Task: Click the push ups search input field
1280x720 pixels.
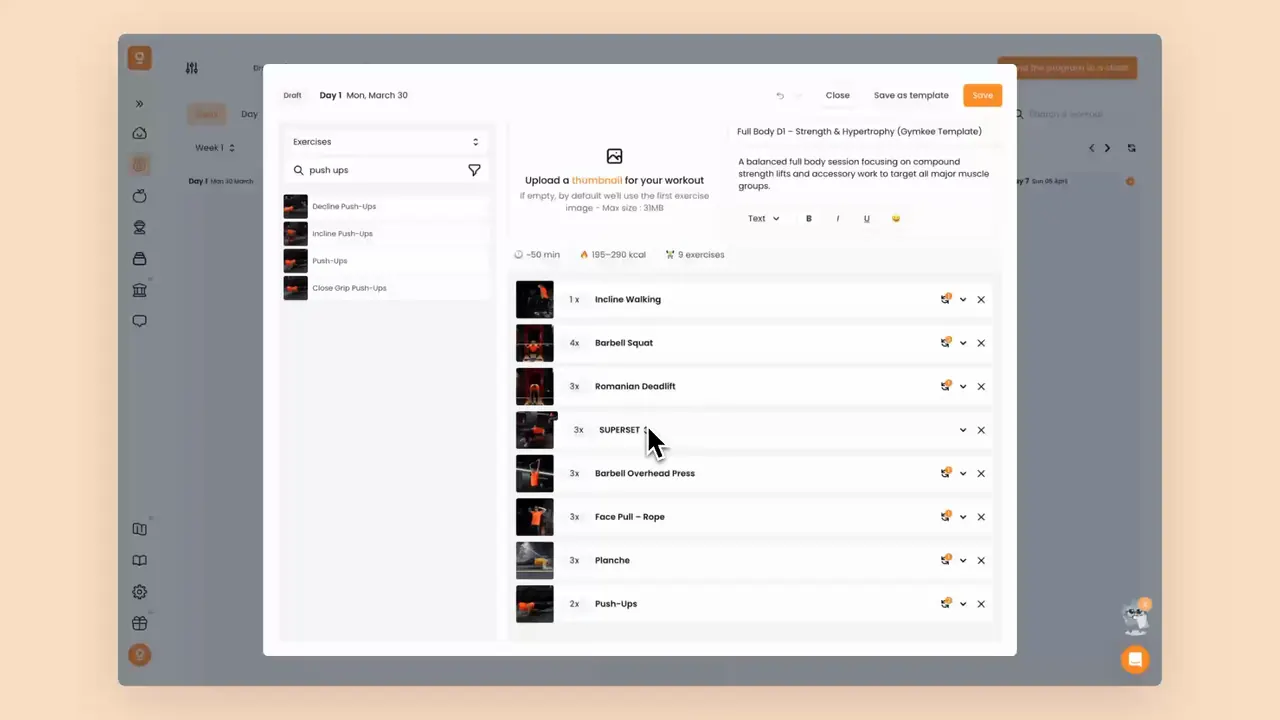Action: pyautogui.click(x=385, y=170)
